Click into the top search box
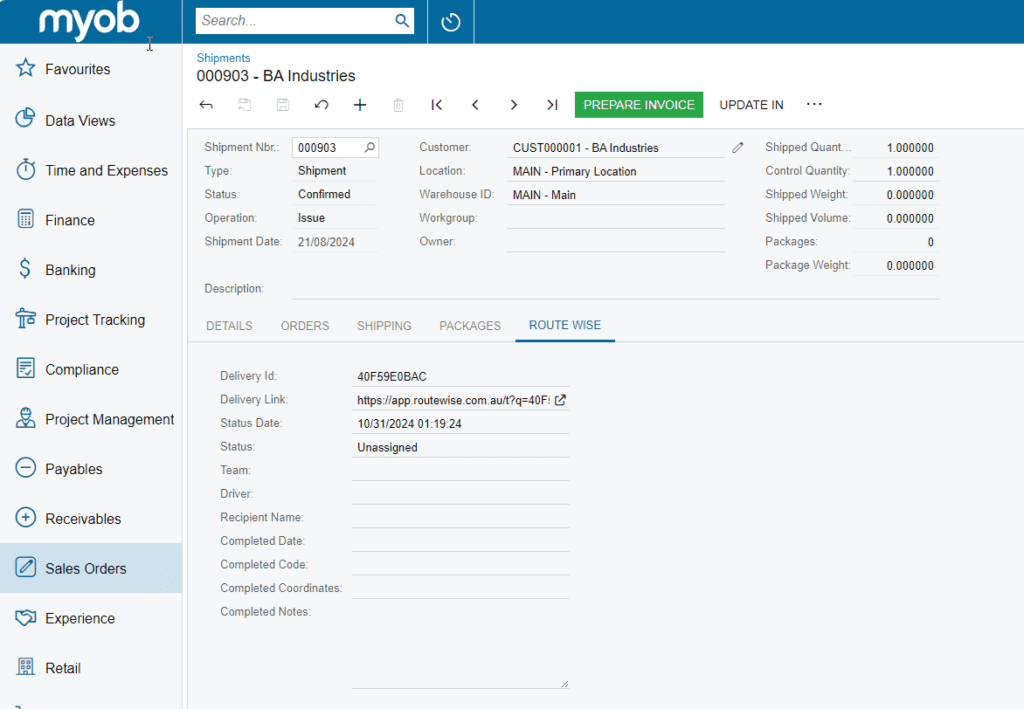 click(x=295, y=20)
